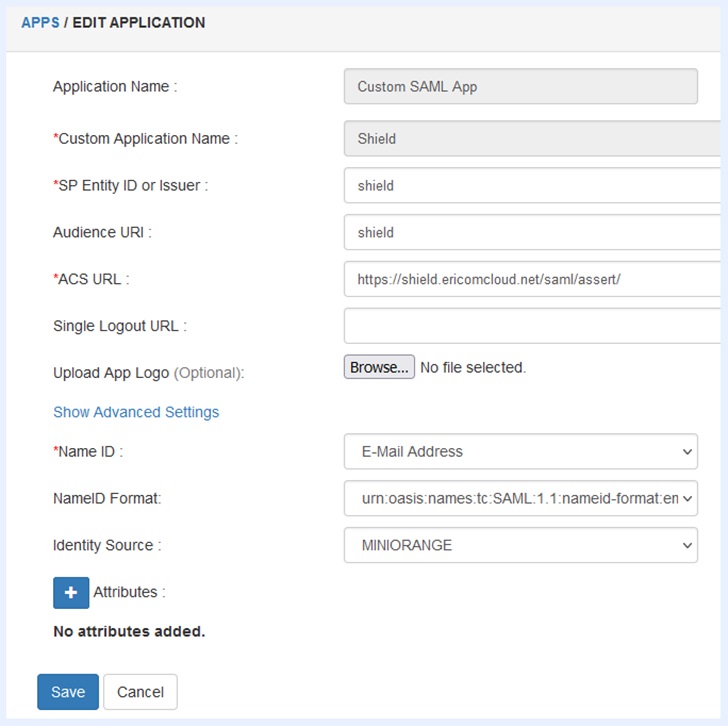Click the SP Entity ID or Issuer field
This screenshot has height=726, width=728.
click(530, 186)
